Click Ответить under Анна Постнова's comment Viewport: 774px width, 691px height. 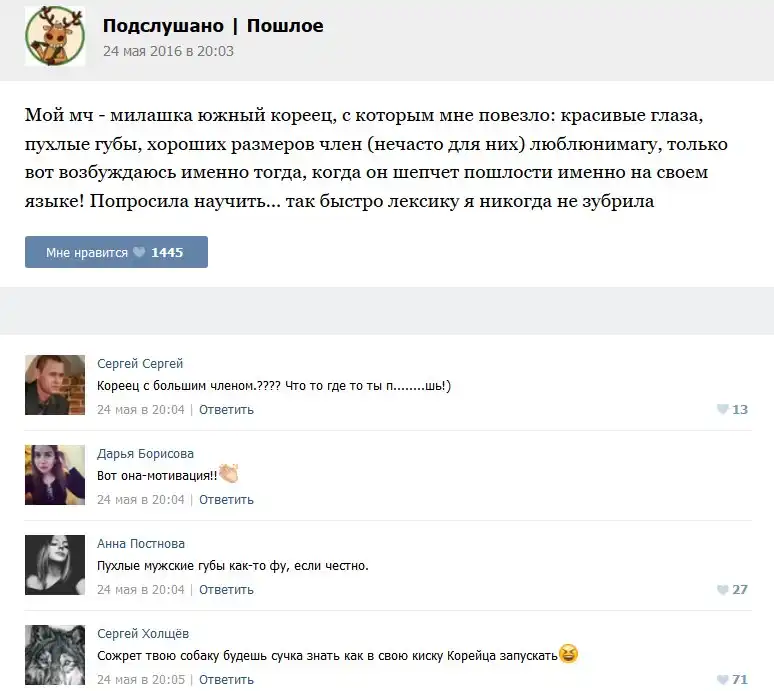(x=227, y=589)
